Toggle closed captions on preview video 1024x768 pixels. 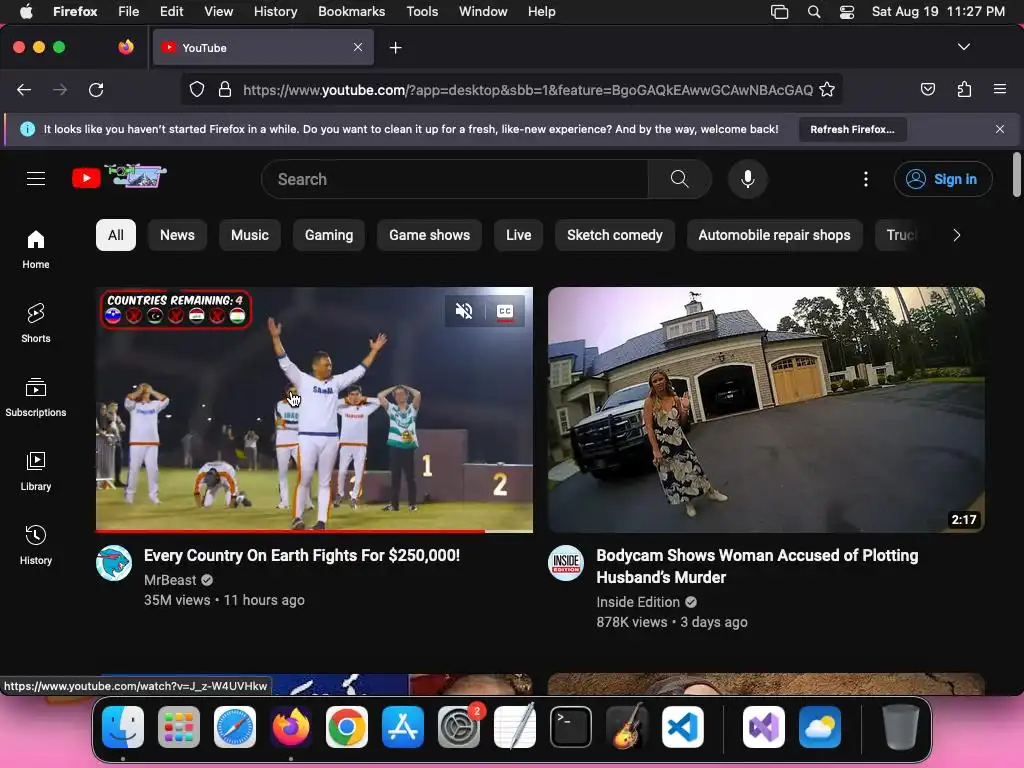[x=505, y=311]
